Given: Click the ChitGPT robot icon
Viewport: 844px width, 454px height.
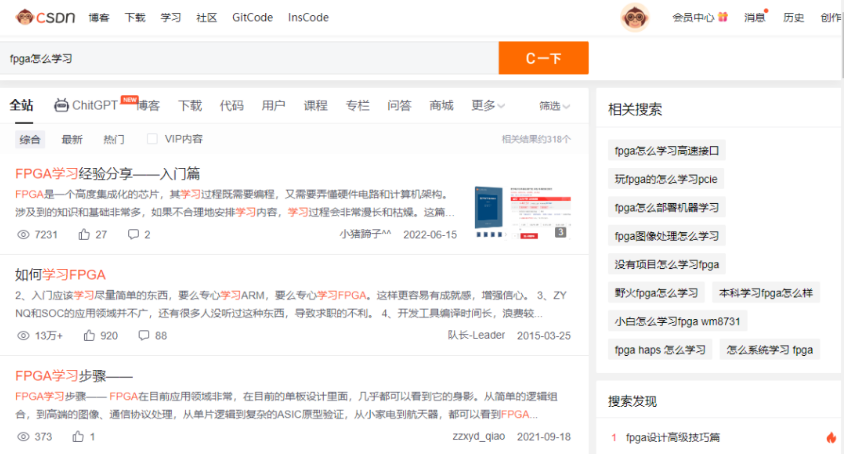Looking at the screenshot, I should (61, 105).
